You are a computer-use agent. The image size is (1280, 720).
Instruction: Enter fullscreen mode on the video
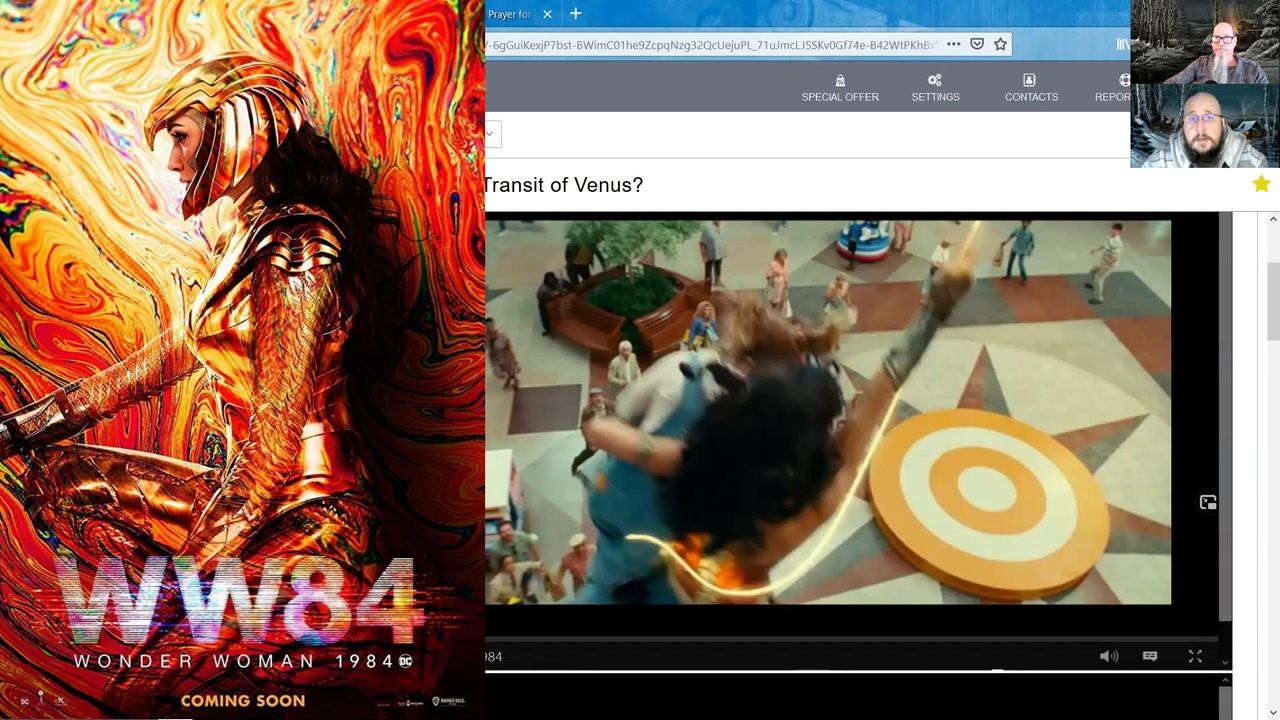point(1195,656)
